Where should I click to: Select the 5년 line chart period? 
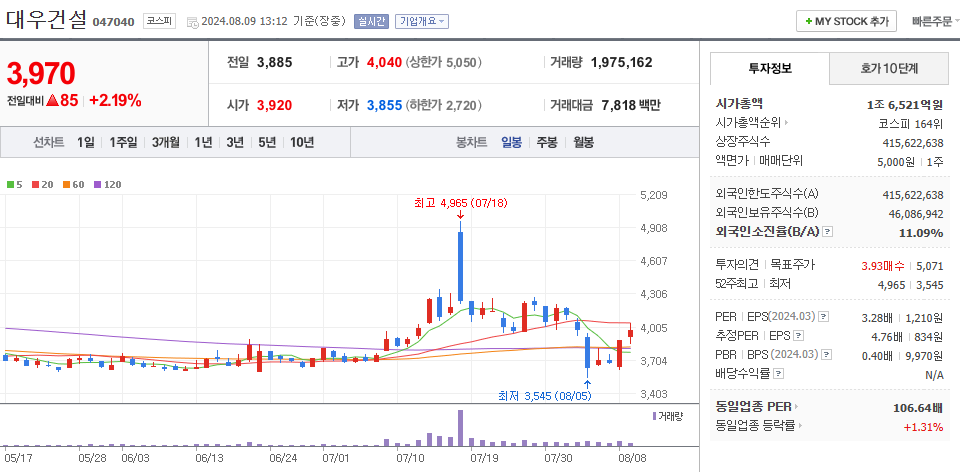click(267, 143)
